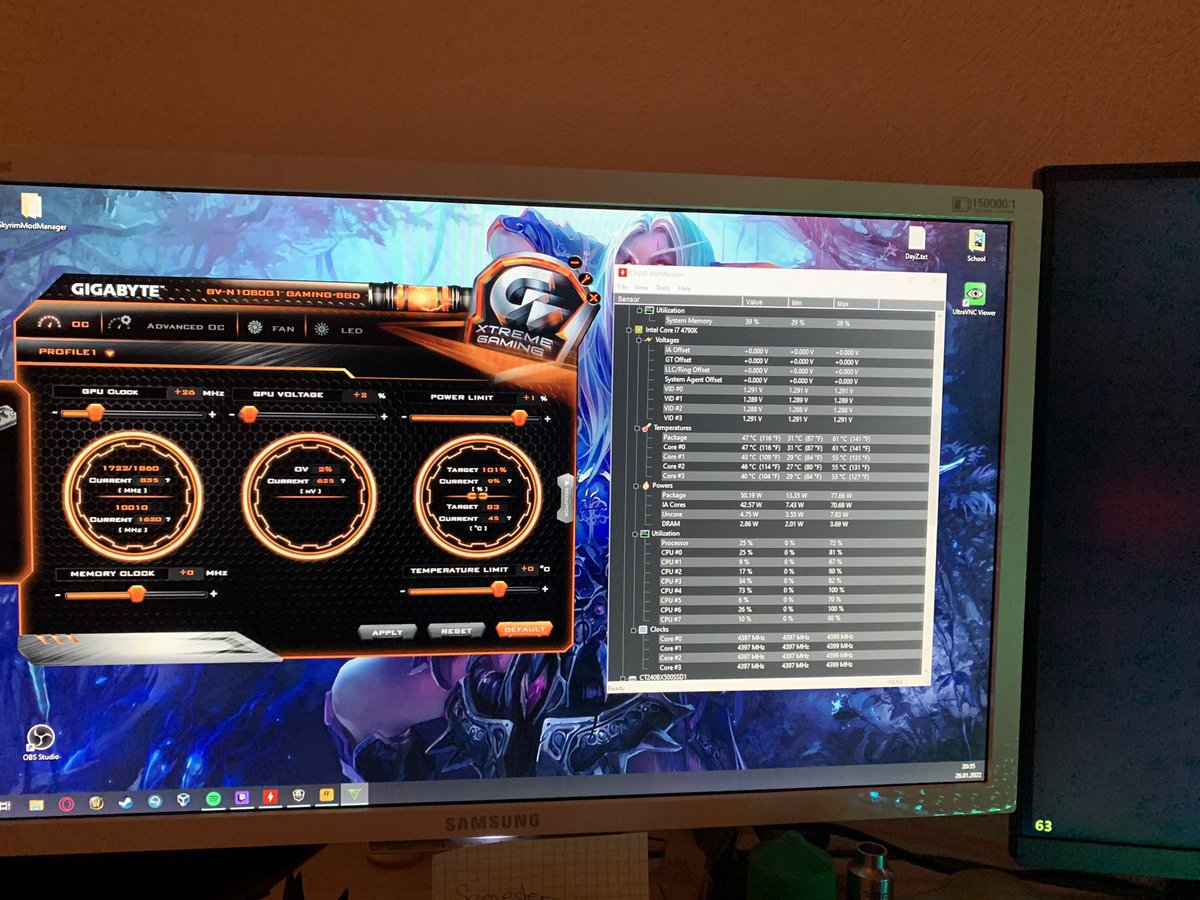
Task: Open Twitch from the taskbar
Action: coord(241,798)
